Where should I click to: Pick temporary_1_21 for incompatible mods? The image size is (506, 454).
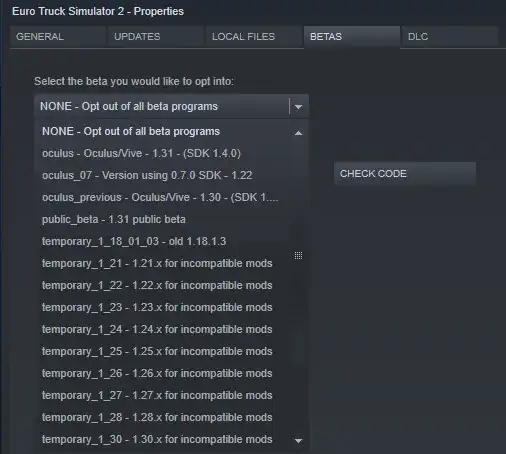[x=164, y=263]
